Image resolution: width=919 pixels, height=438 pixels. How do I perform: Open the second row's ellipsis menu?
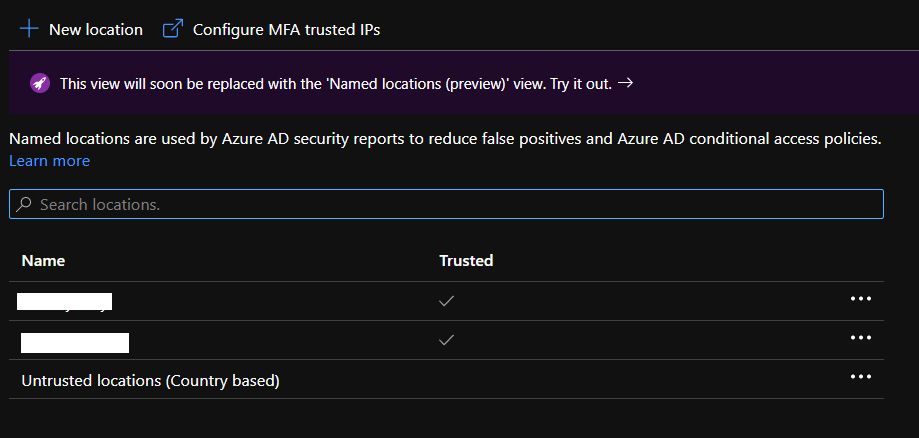click(860, 338)
